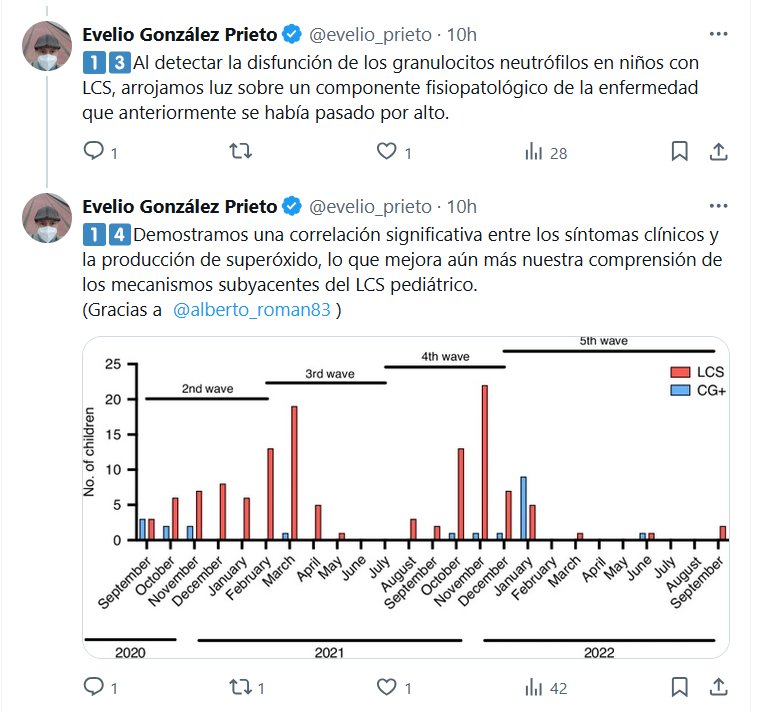762x712 pixels.
Task: Reply to the tweet with the chart
Action: pos(94,687)
